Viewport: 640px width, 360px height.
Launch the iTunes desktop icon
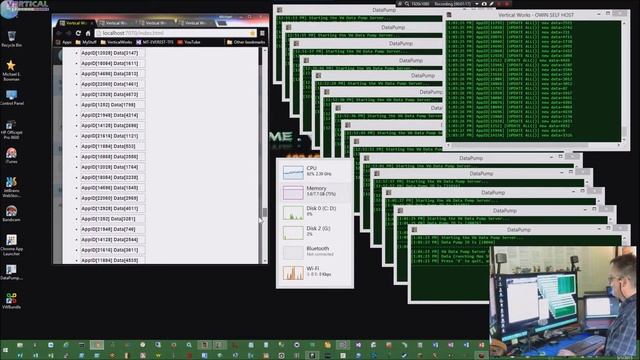[x=11, y=156]
